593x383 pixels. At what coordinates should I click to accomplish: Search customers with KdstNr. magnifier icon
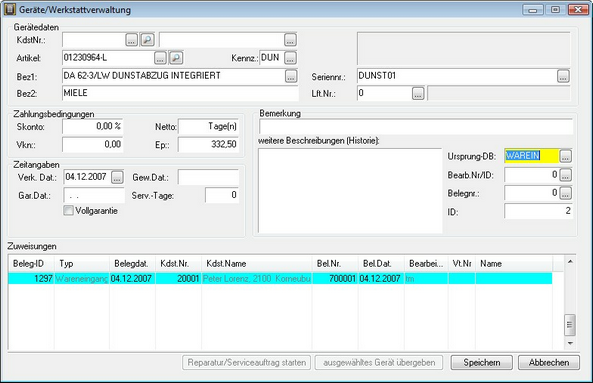tap(147, 40)
